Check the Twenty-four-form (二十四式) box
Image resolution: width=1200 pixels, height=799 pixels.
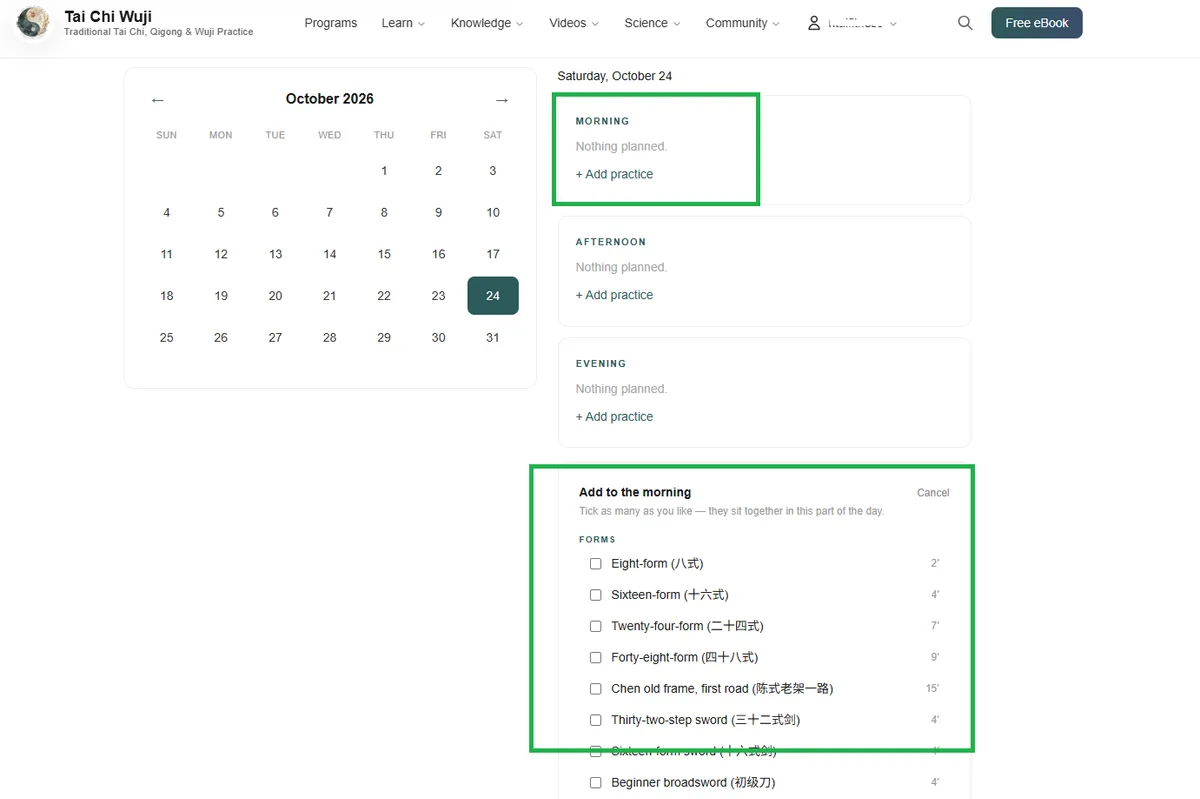[x=596, y=626]
